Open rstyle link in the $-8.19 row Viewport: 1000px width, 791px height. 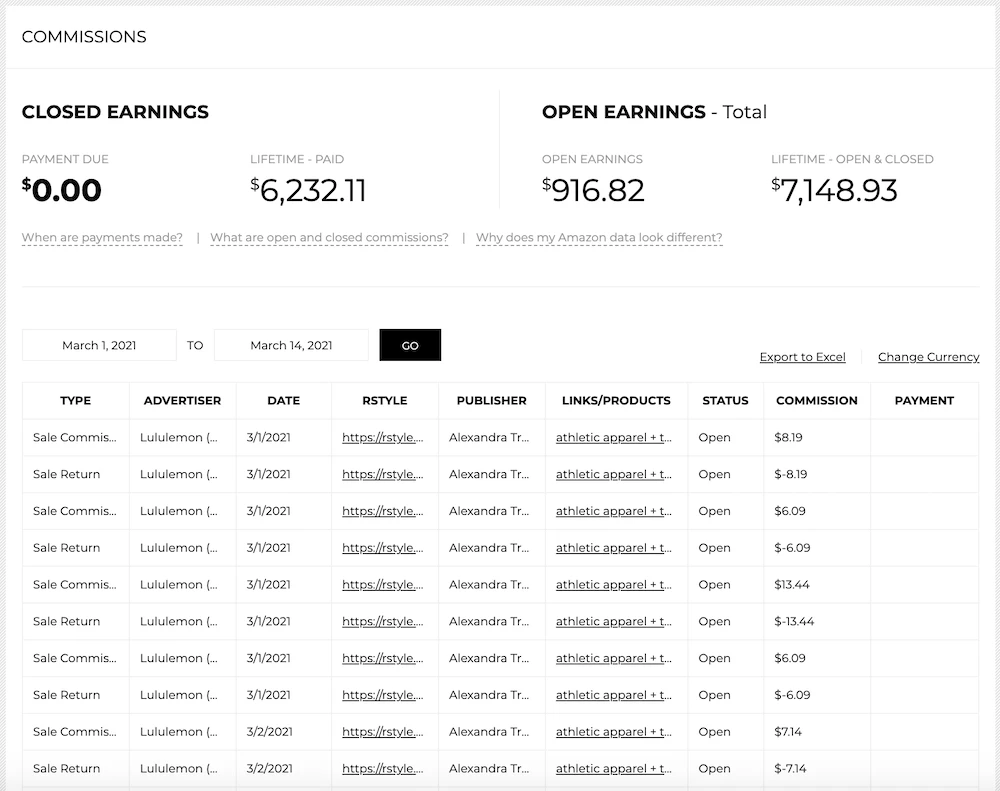pyautogui.click(x=383, y=475)
